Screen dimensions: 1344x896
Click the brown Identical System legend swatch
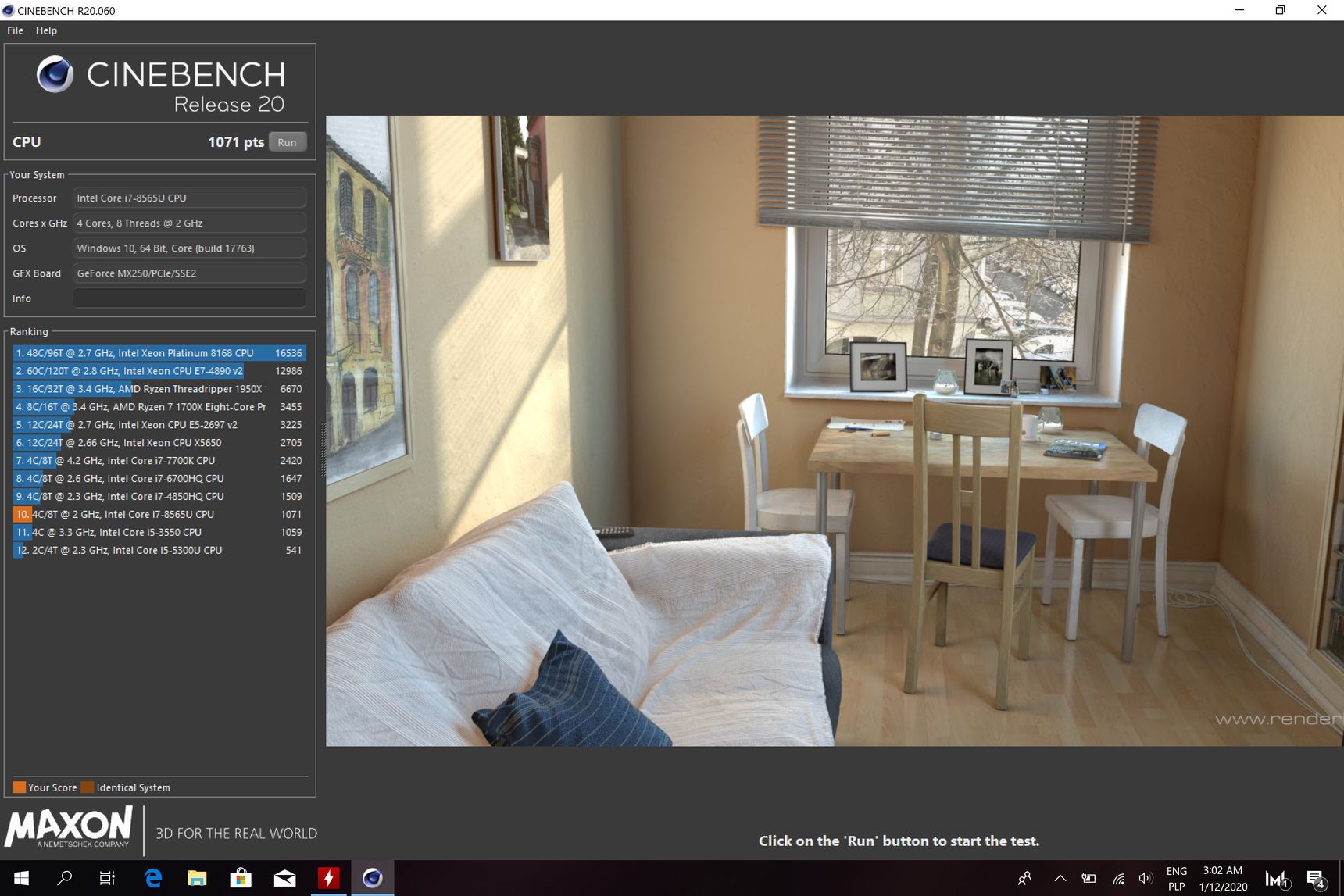(x=88, y=787)
